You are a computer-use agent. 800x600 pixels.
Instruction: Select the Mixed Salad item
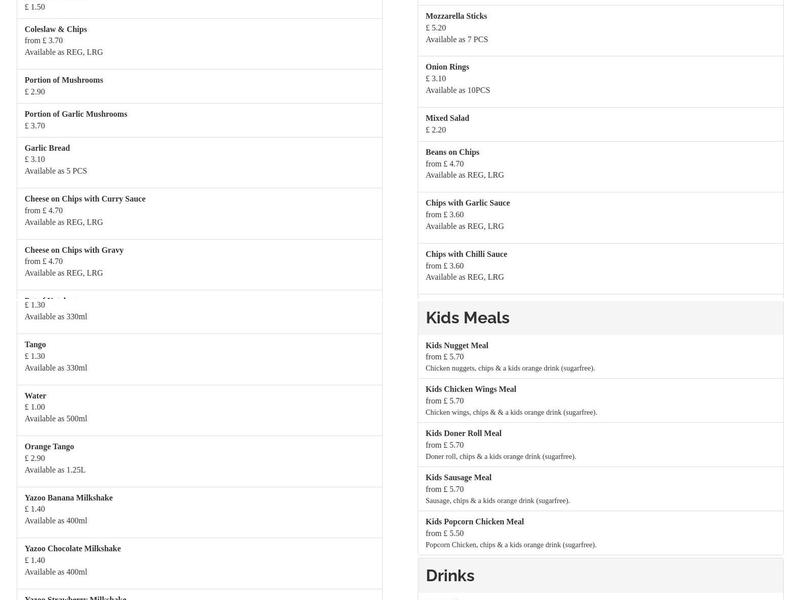(600, 124)
